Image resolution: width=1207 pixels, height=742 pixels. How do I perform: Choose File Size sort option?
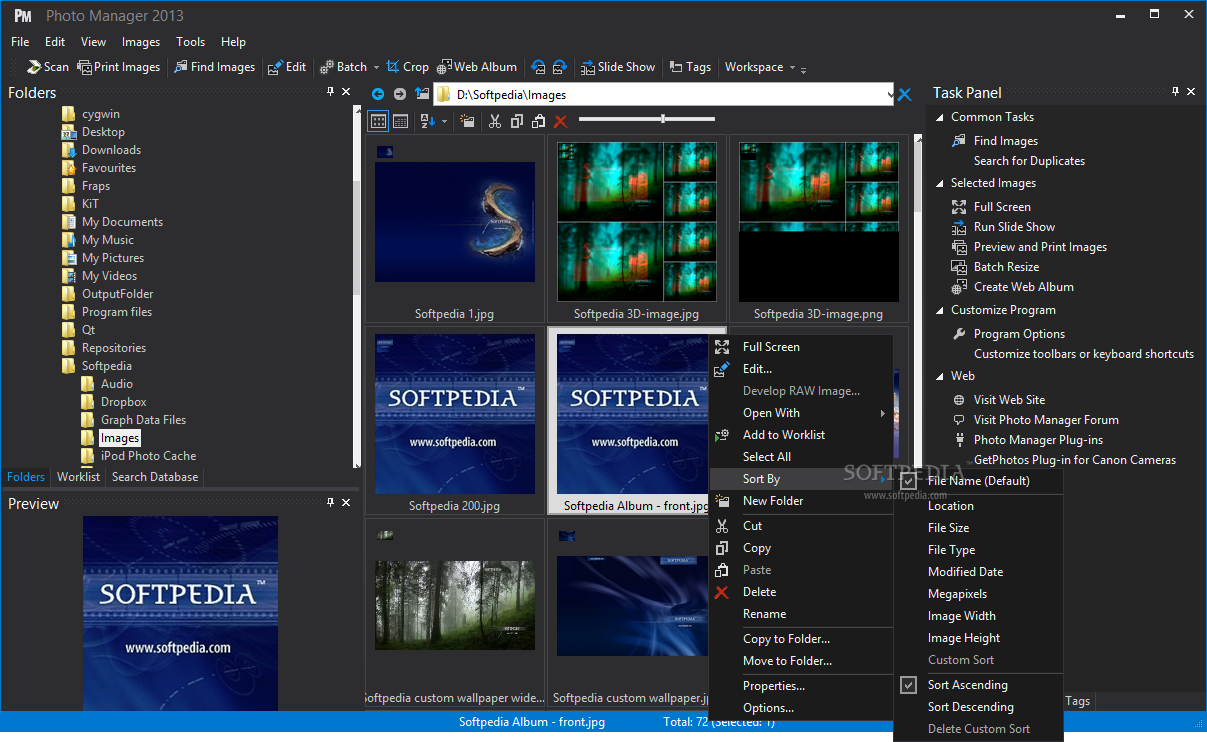[978, 528]
